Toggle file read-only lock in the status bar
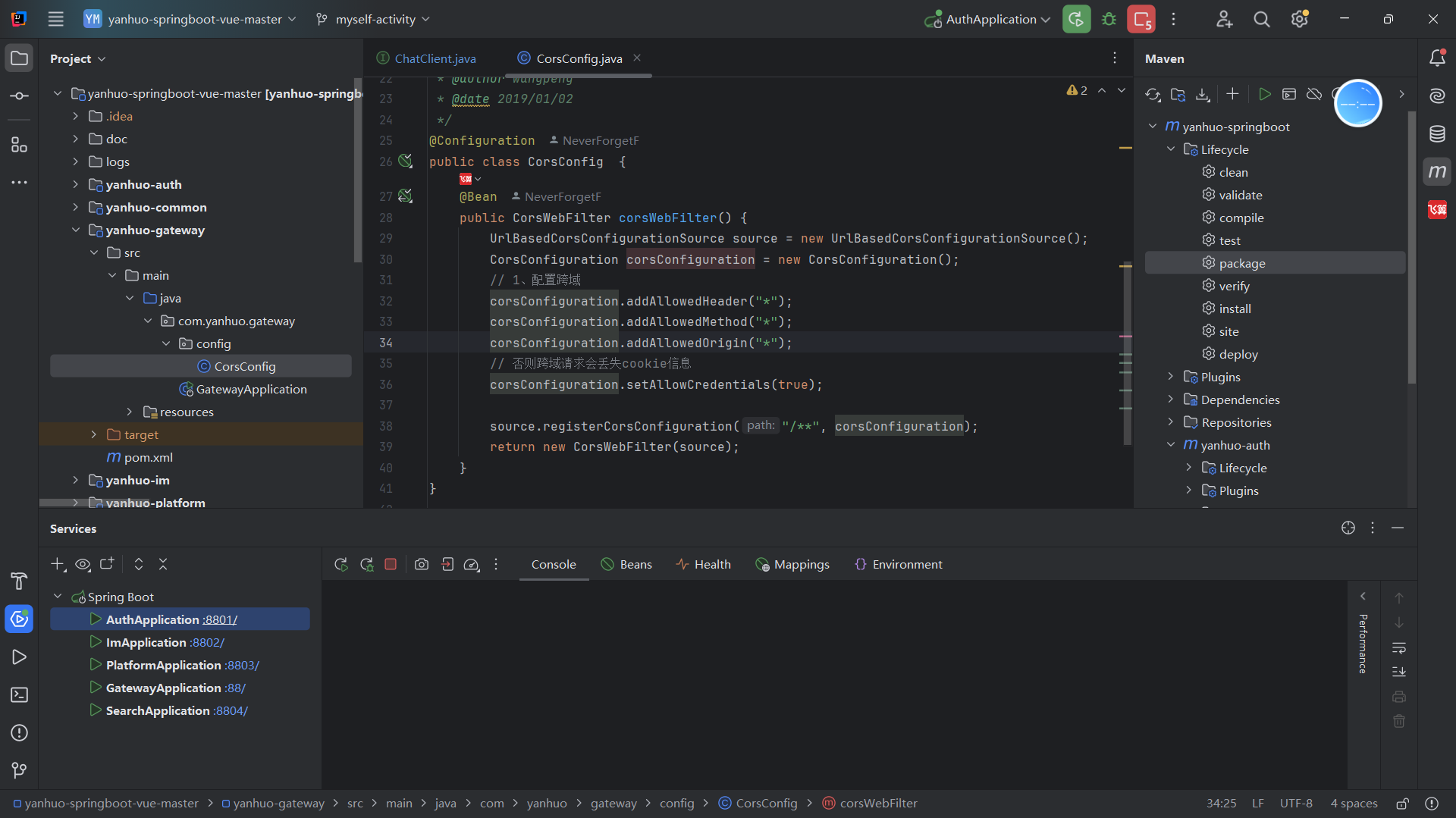The height and width of the screenshot is (818, 1456). point(1403,804)
